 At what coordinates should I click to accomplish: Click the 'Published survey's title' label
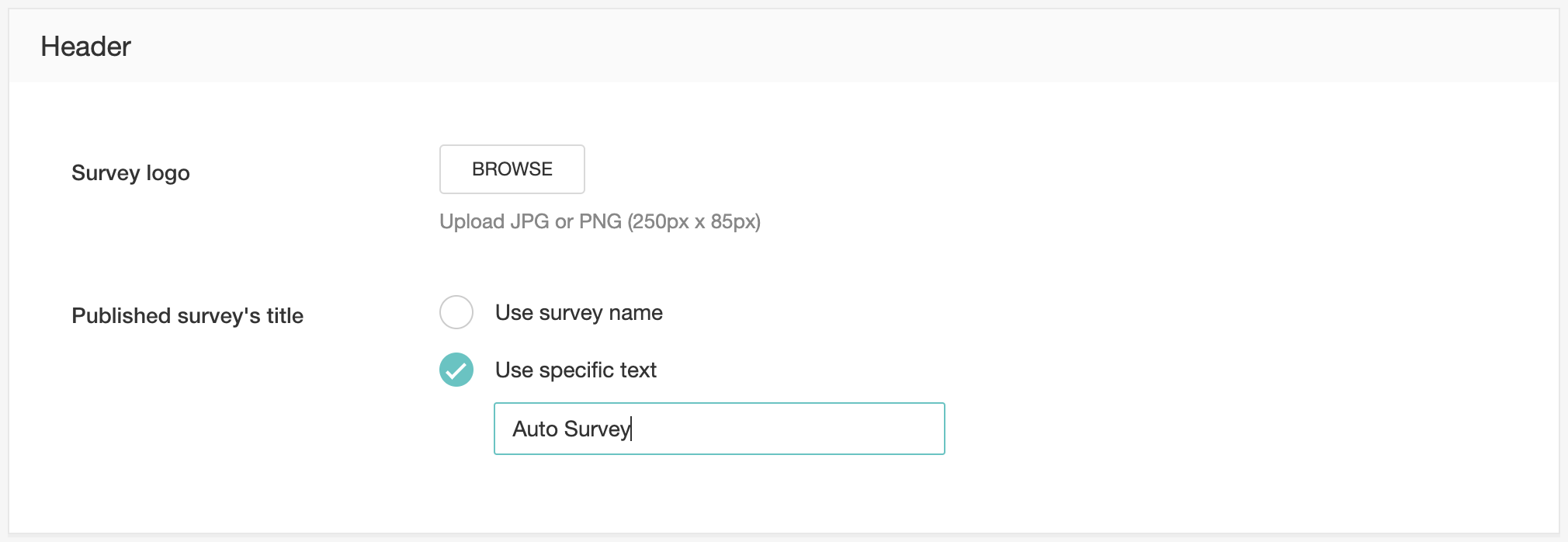(187, 316)
